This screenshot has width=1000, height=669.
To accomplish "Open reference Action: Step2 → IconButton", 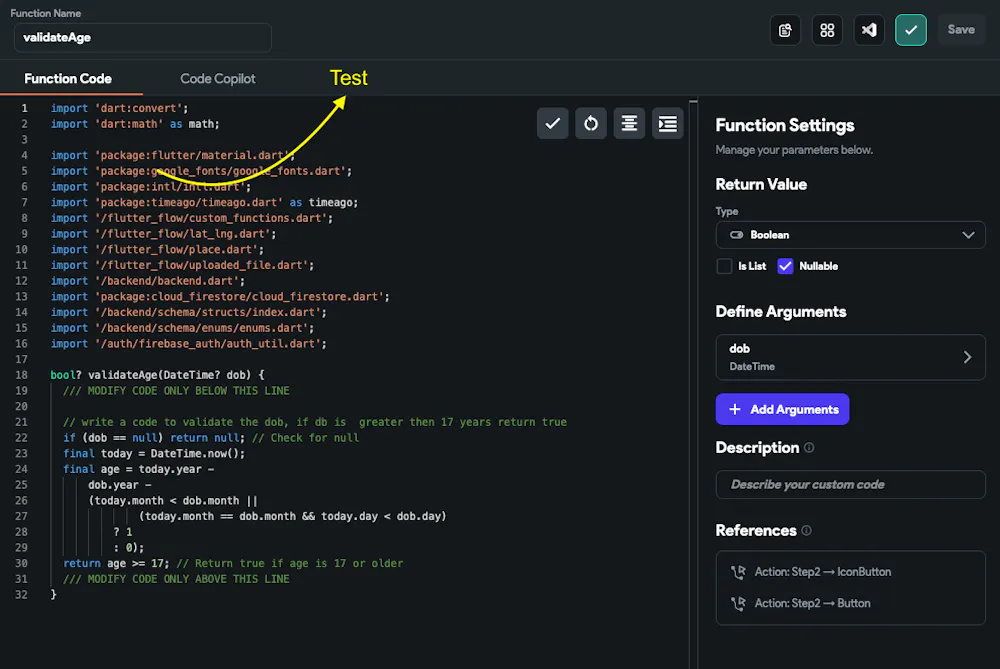I will click(x=823, y=572).
